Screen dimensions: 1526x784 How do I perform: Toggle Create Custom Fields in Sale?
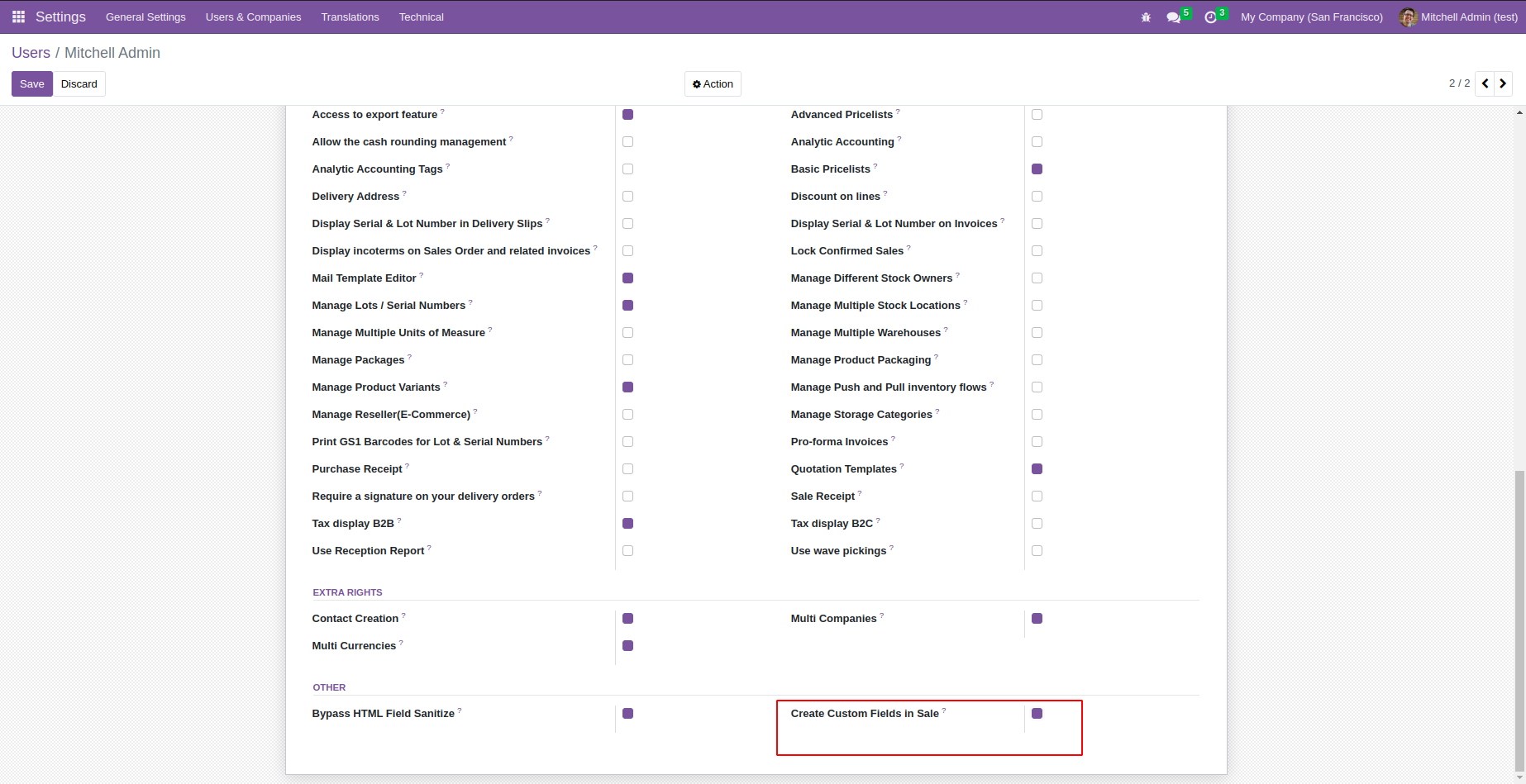(x=1037, y=714)
